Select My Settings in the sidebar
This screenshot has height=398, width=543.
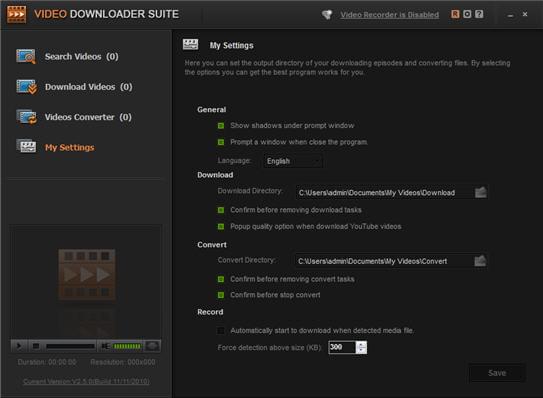(70, 148)
